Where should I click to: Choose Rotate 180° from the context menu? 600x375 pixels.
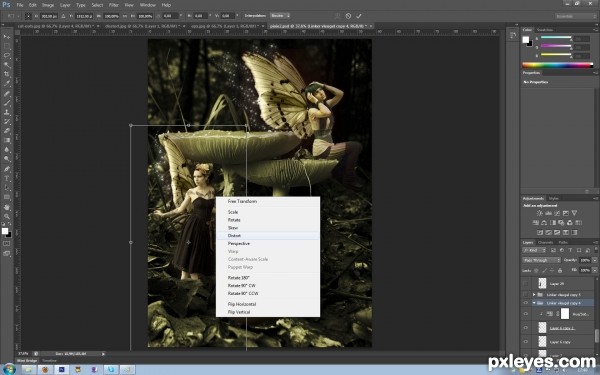tap(238, 278)
